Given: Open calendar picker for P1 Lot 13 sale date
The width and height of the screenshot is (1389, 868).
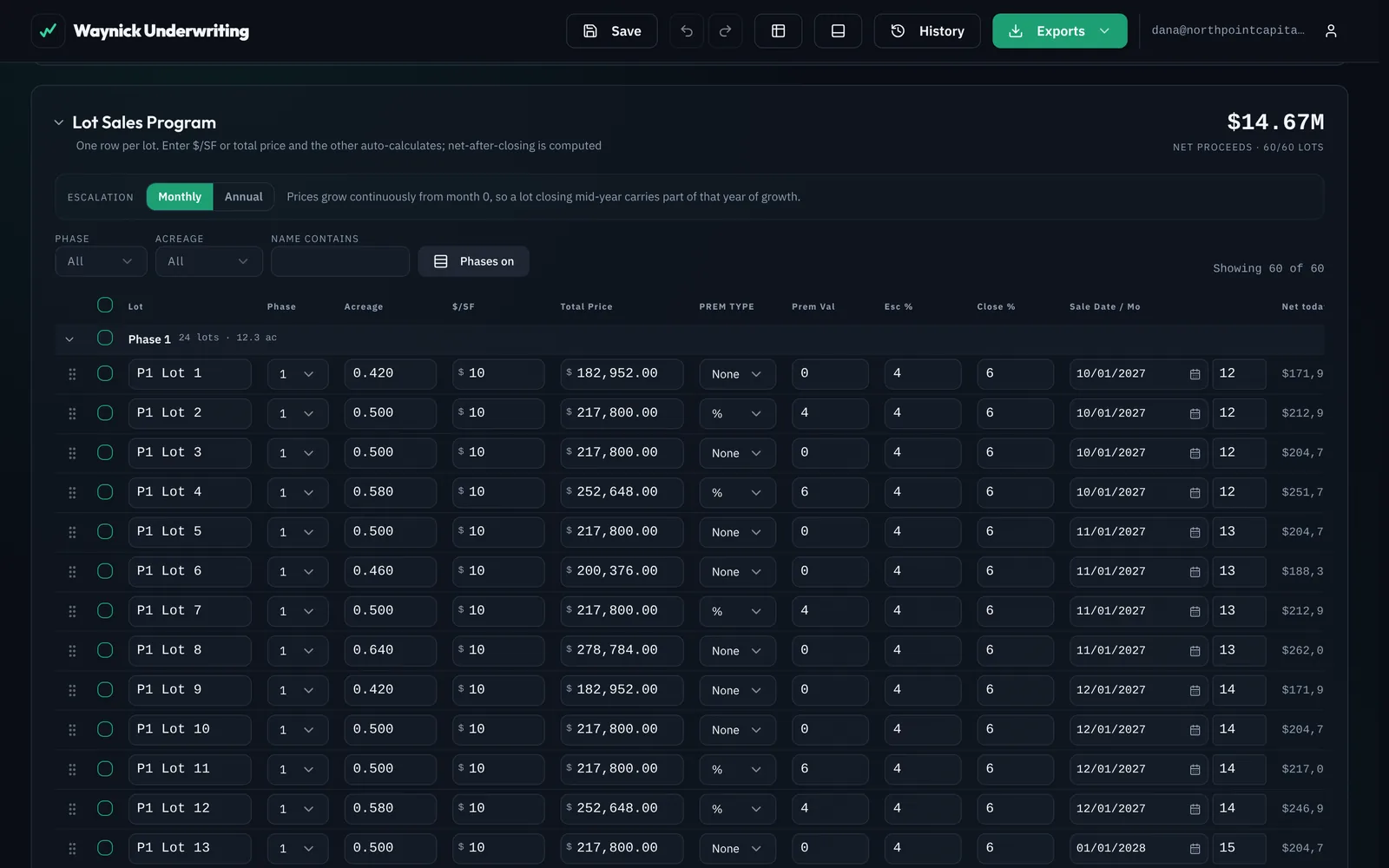Looking at the screenshot, I should [1195, 848].
